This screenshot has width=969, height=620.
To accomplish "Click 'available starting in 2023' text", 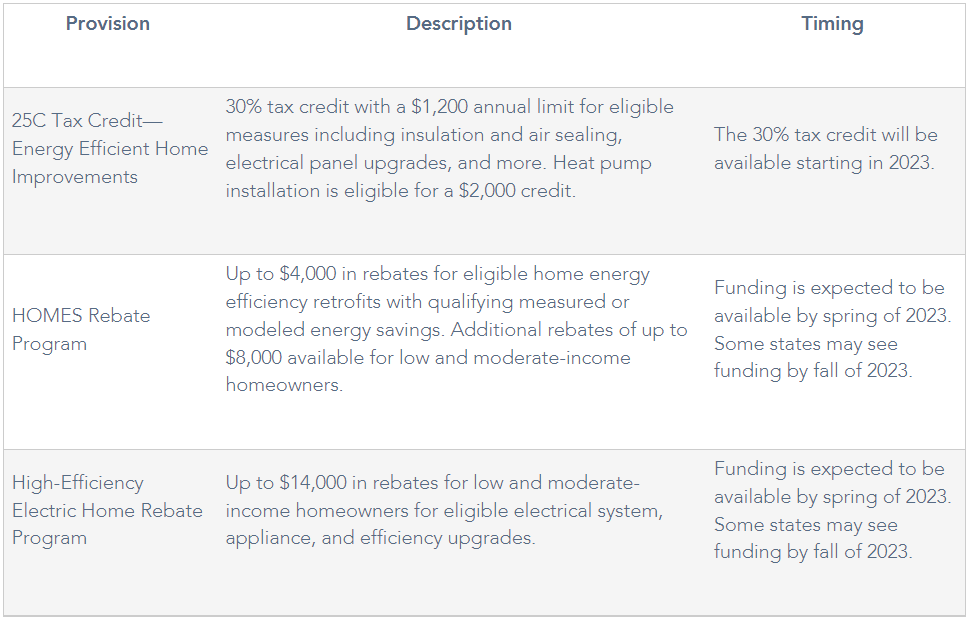I will (x=824, y=163).
